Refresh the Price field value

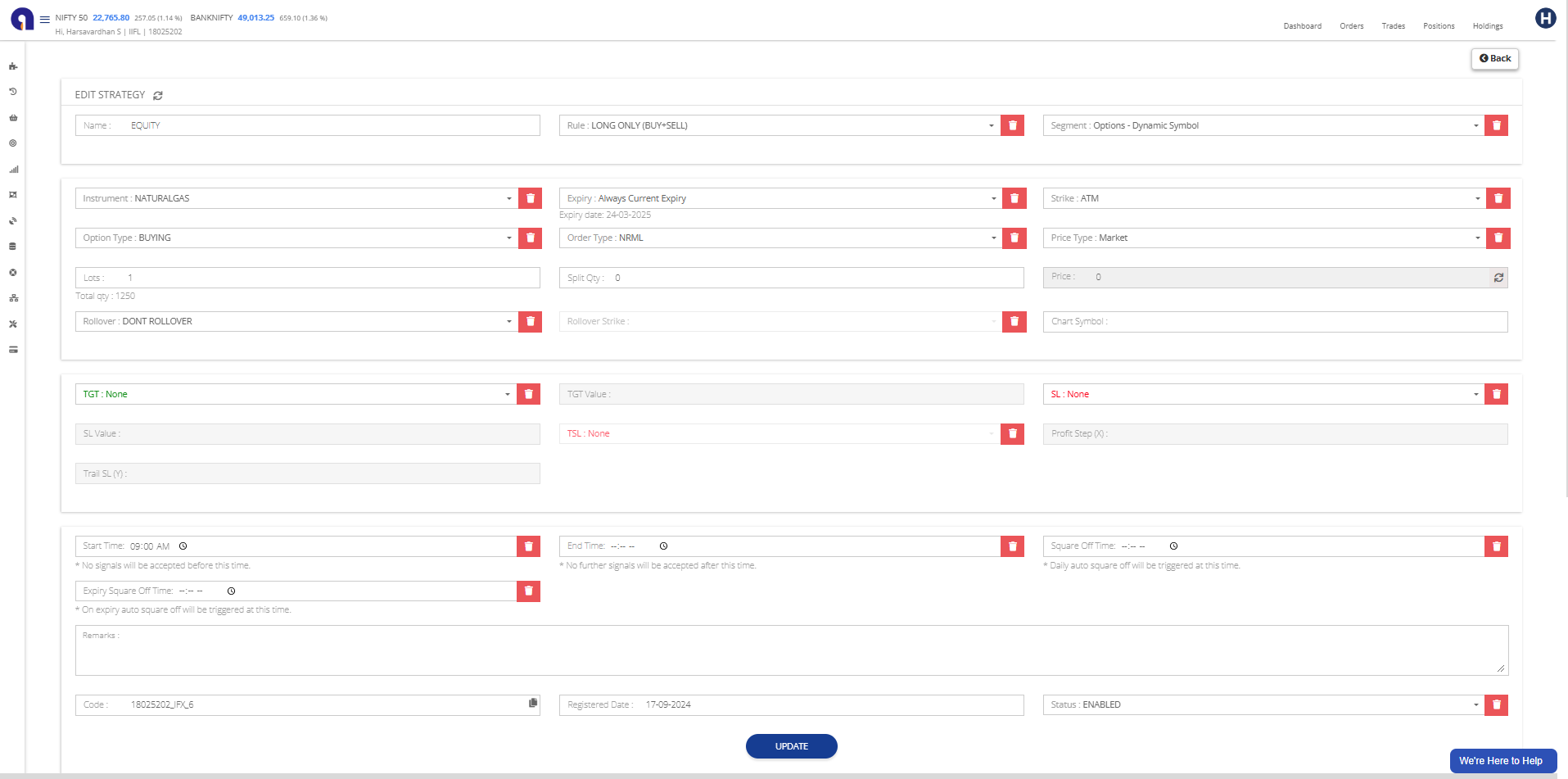point(1498,278)
